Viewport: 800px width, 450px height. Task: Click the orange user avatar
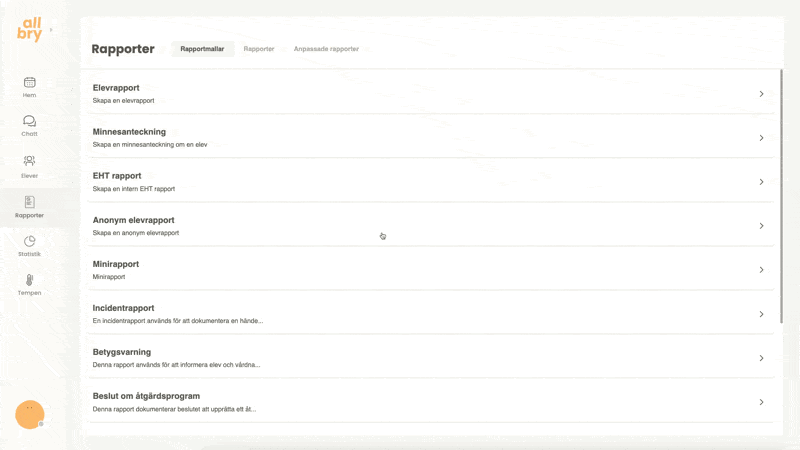point(30,414)
